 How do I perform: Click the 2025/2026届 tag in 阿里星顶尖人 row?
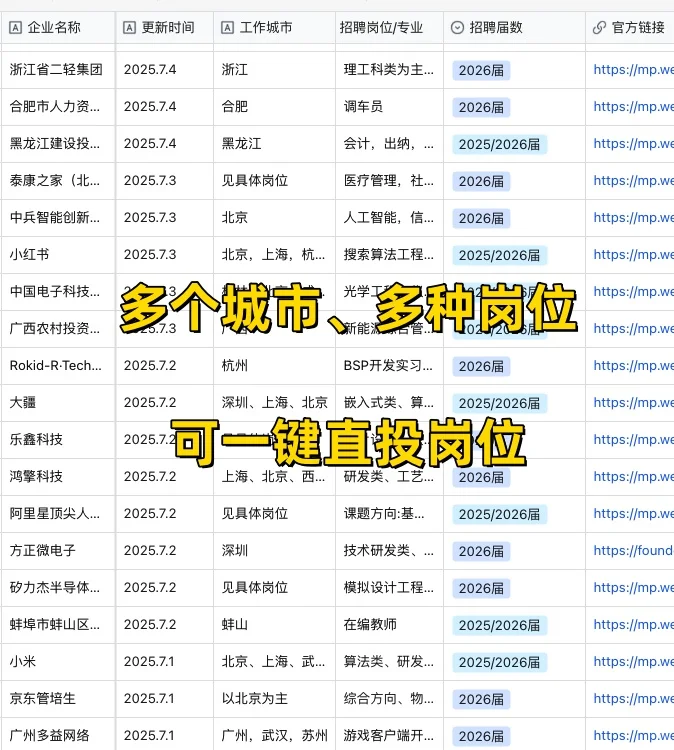[x=499, y=514]
